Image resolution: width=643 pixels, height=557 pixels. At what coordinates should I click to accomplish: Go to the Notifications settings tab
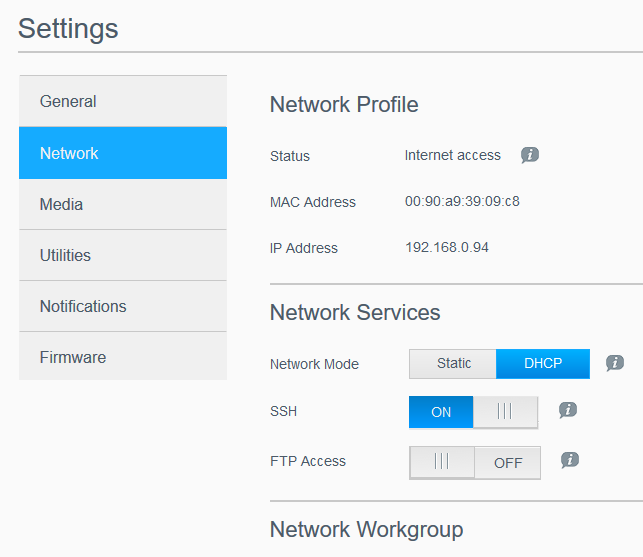[x=123, y=306]
